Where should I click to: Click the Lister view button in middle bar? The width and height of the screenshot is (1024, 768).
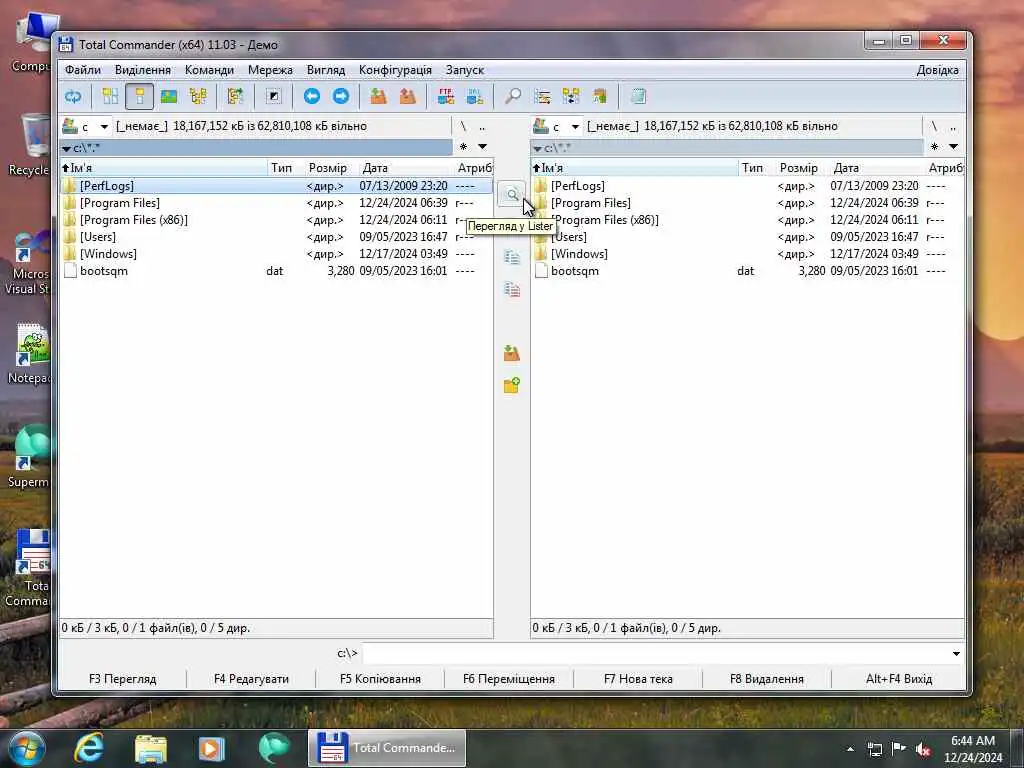click(511, 194)
